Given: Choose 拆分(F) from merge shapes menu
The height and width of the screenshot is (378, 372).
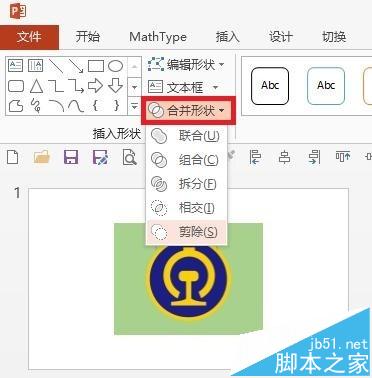Looking at the screenshot, I should coord(186,184).
